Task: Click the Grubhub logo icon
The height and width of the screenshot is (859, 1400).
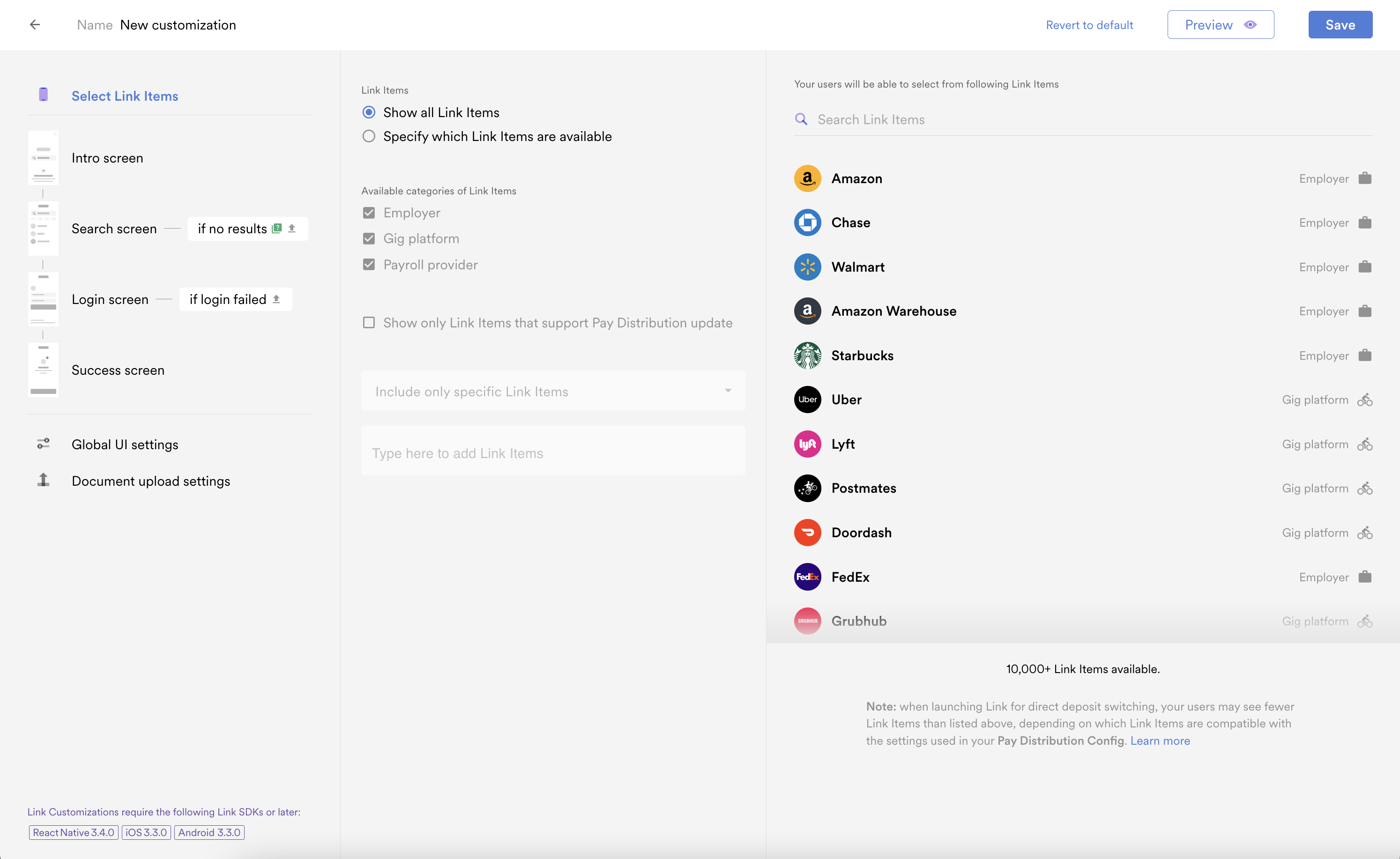Action: 807,621
